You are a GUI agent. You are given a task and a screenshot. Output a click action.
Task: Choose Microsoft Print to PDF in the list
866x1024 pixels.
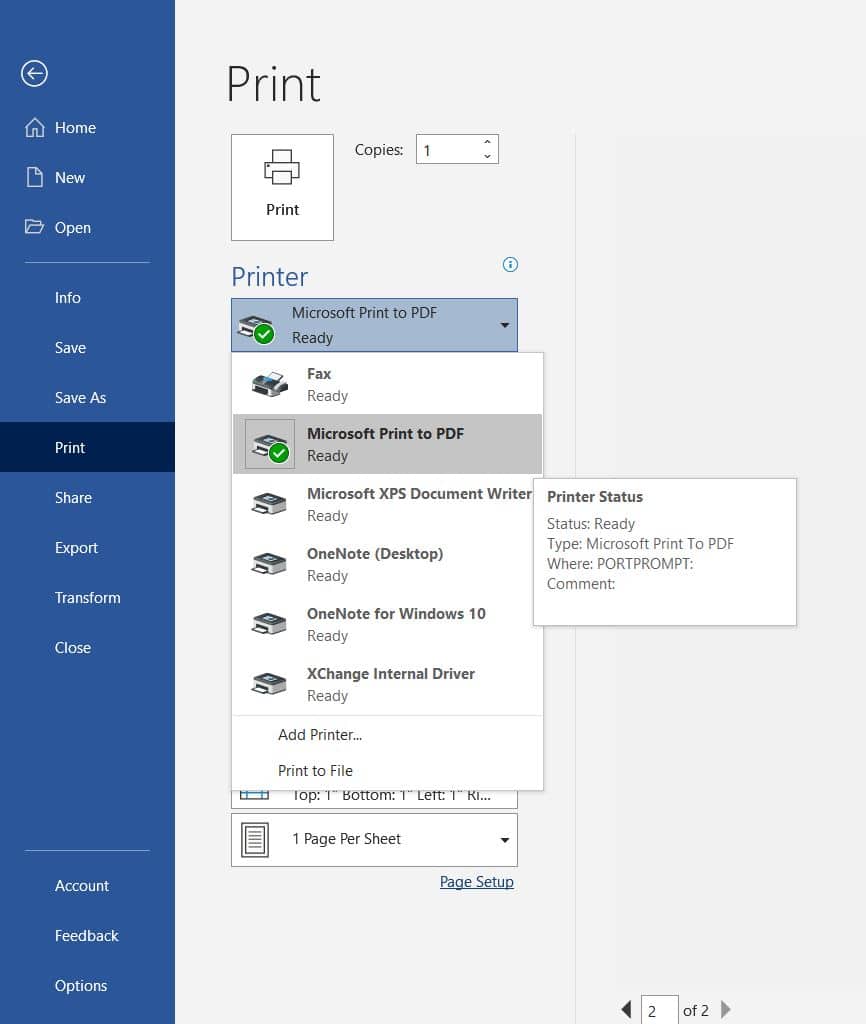(x=387, y=444)
